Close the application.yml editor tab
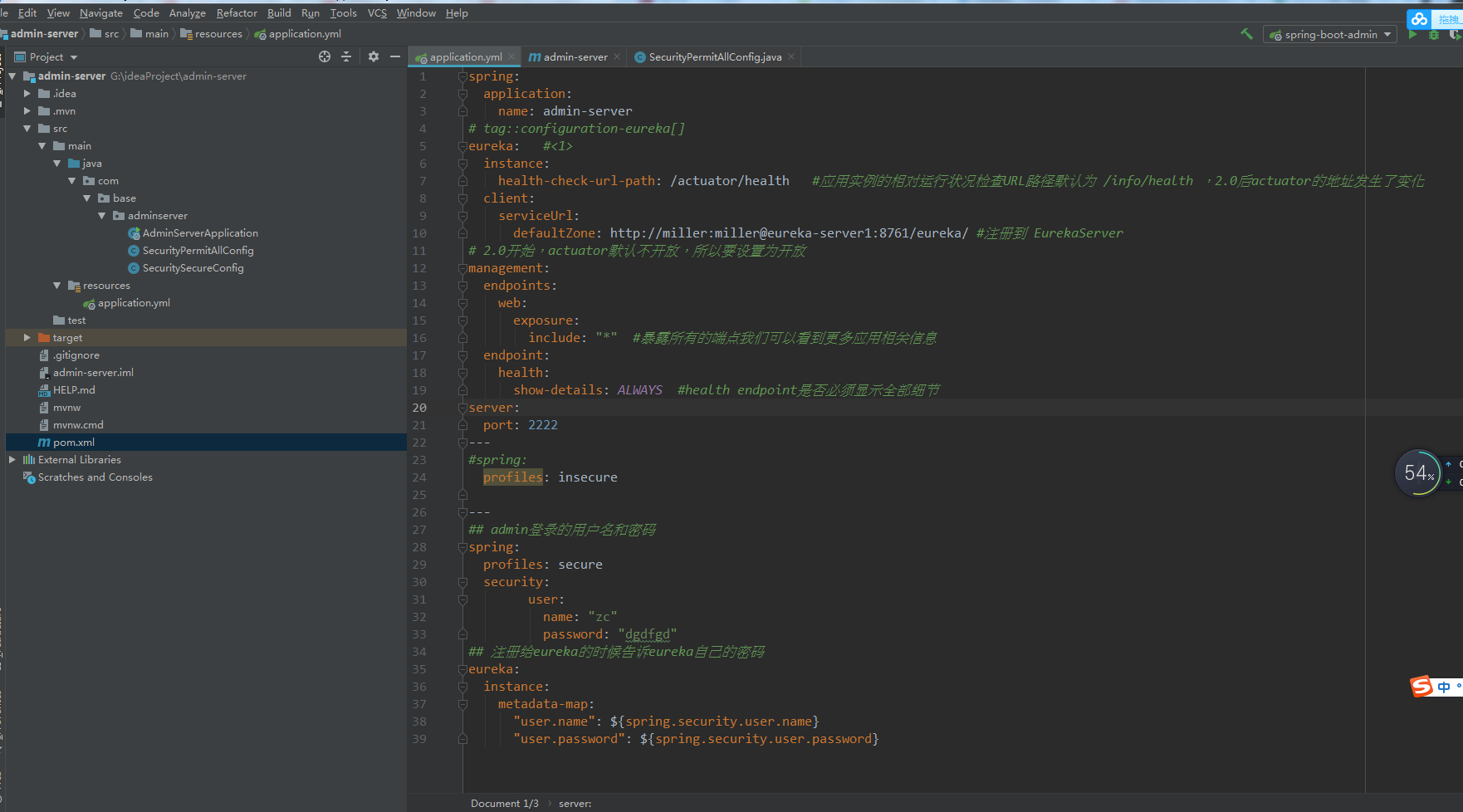 (x=512, y=56)
